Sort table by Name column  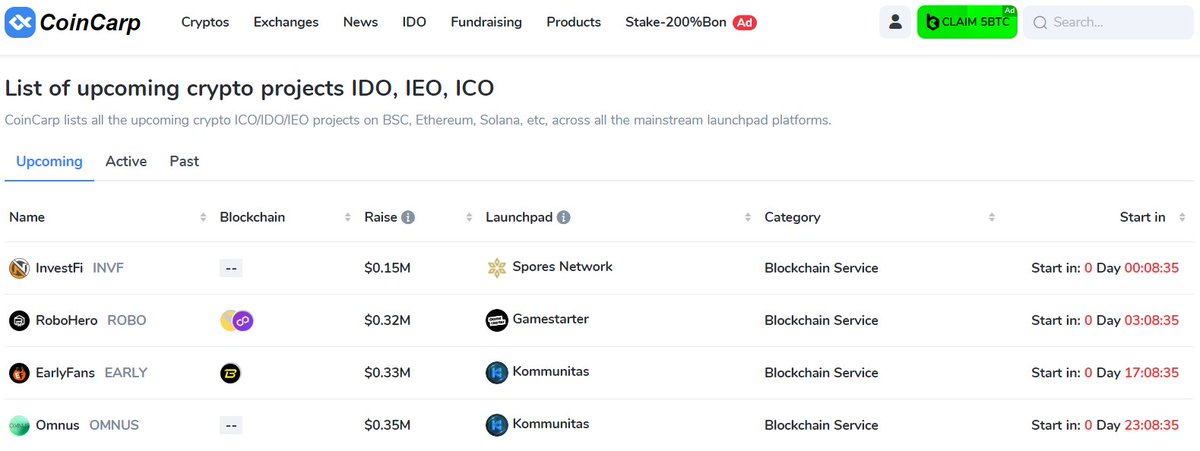(x=204, y=217)
